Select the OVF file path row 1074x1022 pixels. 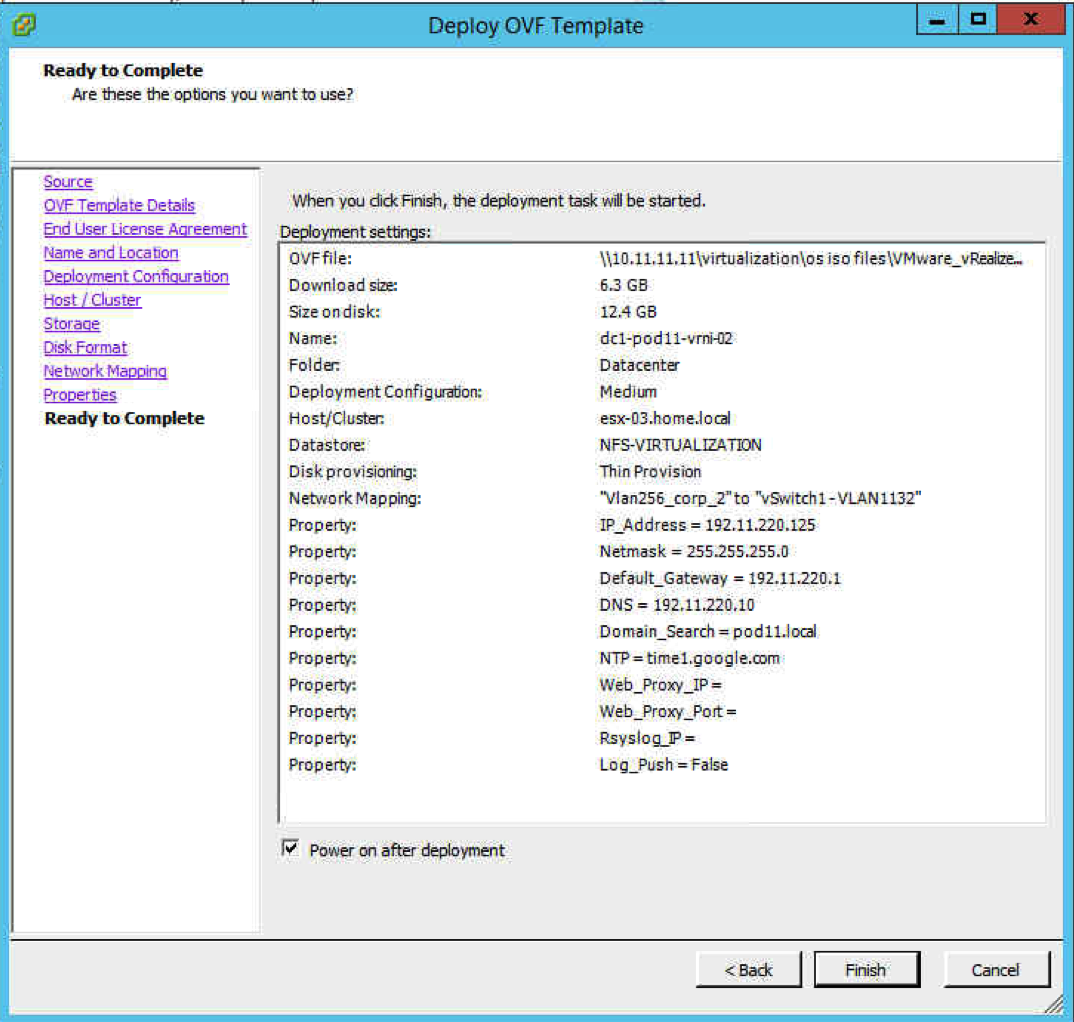coord(660,259)
